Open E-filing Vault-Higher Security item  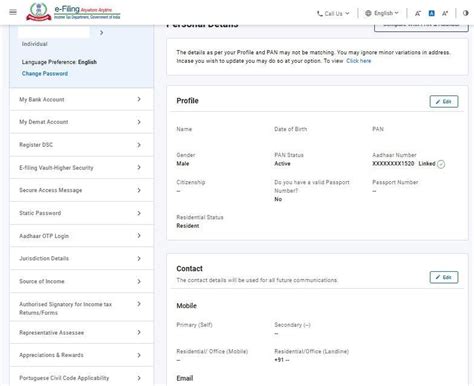[81, 168]
